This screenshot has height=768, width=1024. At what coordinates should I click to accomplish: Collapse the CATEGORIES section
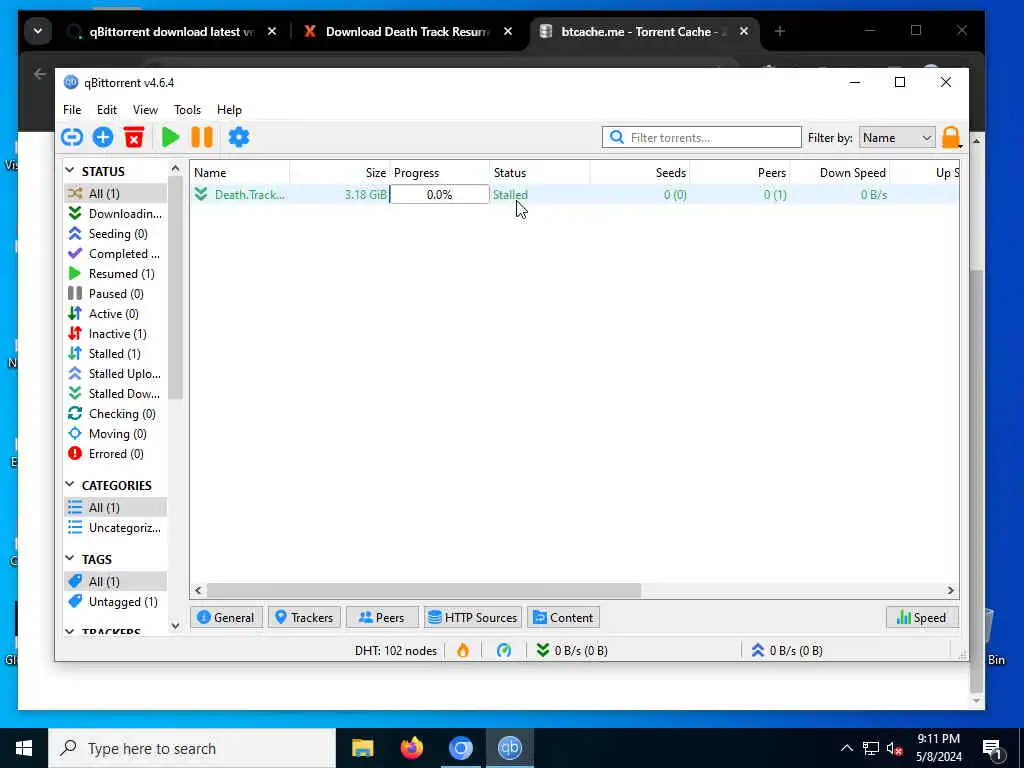point(70,485)
